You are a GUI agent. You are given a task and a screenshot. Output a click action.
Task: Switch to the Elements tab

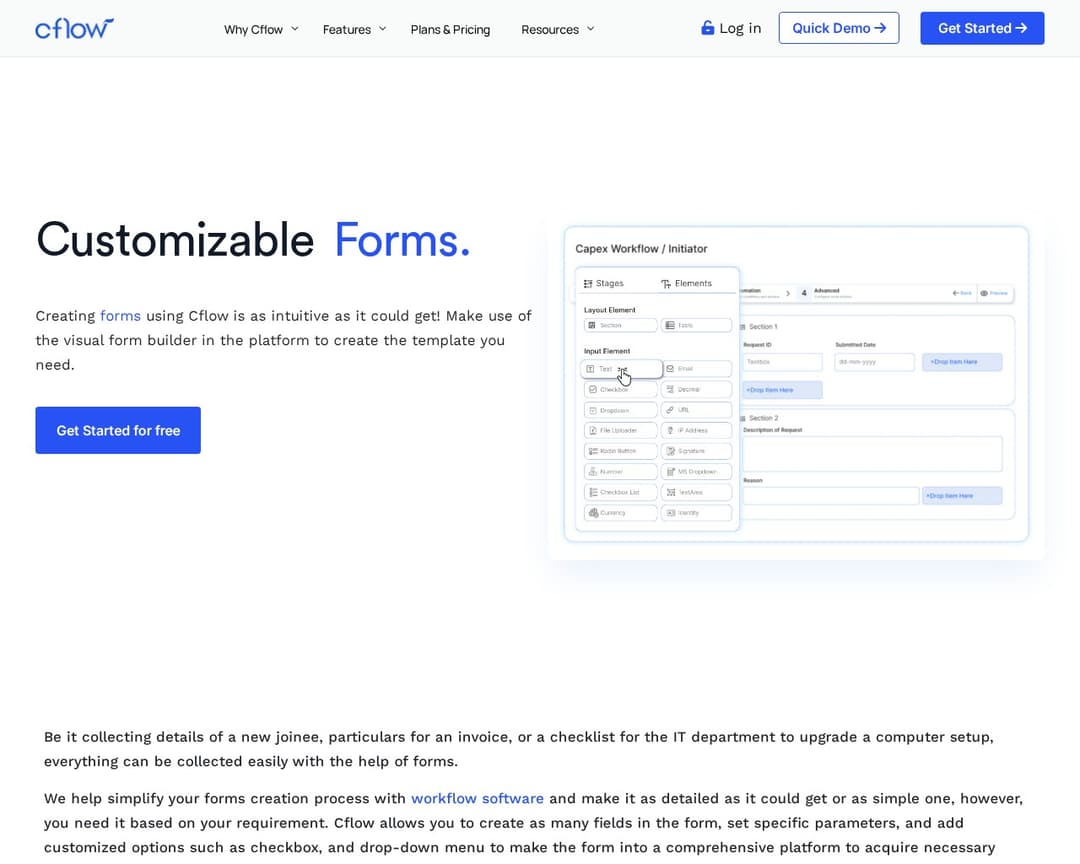tap(687, 283)
